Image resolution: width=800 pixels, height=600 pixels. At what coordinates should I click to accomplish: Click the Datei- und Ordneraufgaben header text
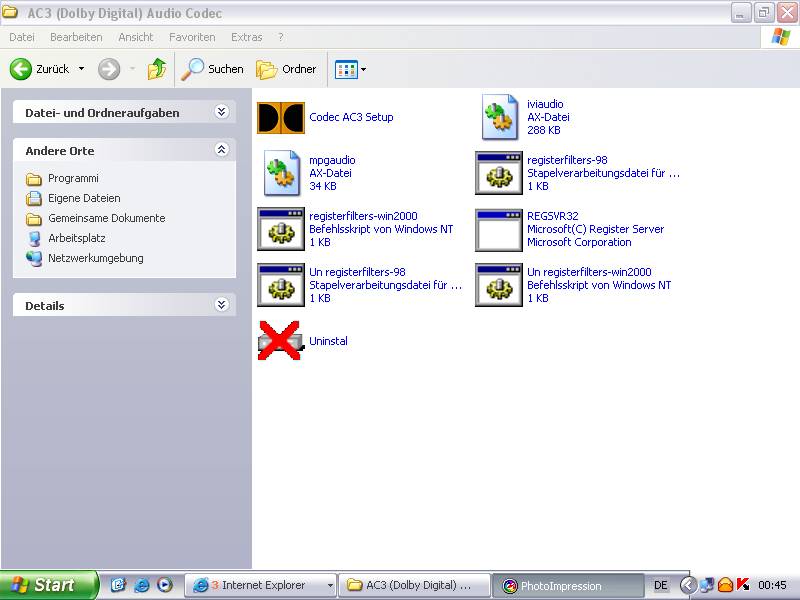[102, 113]
